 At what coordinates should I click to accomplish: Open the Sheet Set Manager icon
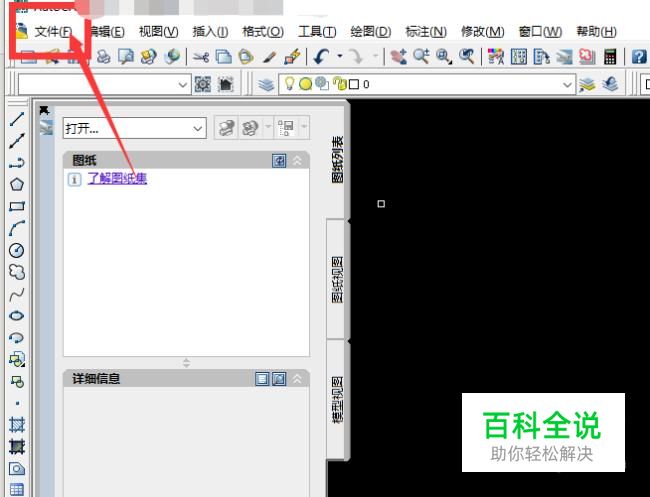click(x=564, y=57)
